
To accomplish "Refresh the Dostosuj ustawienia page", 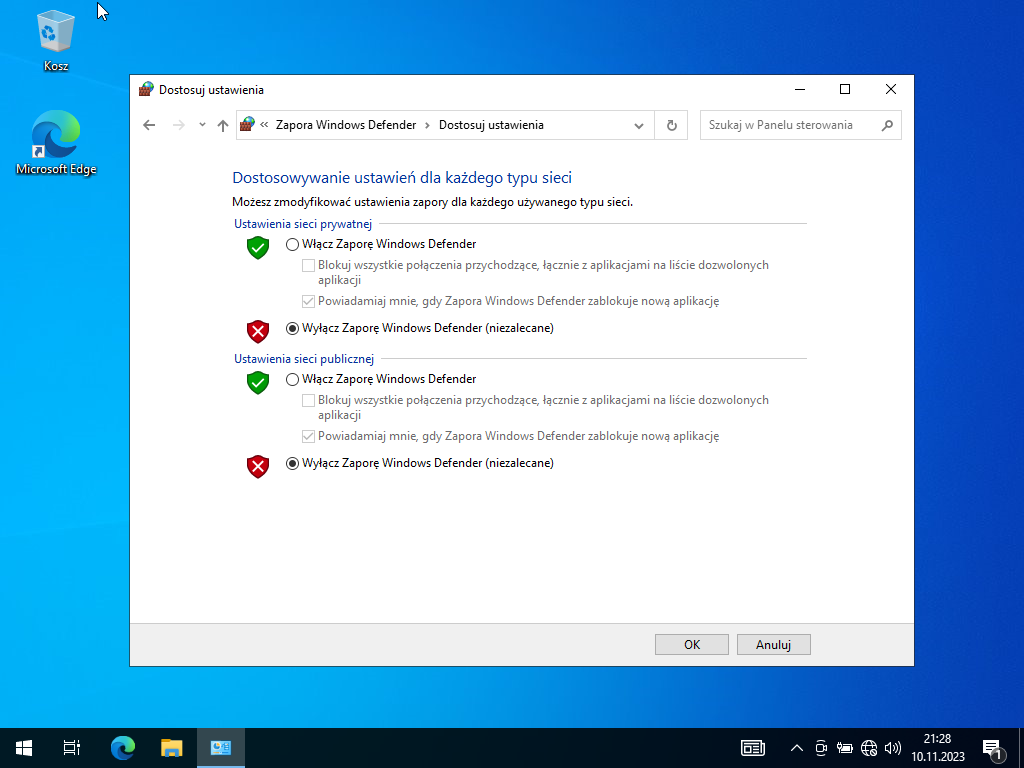I will (671, 125).
